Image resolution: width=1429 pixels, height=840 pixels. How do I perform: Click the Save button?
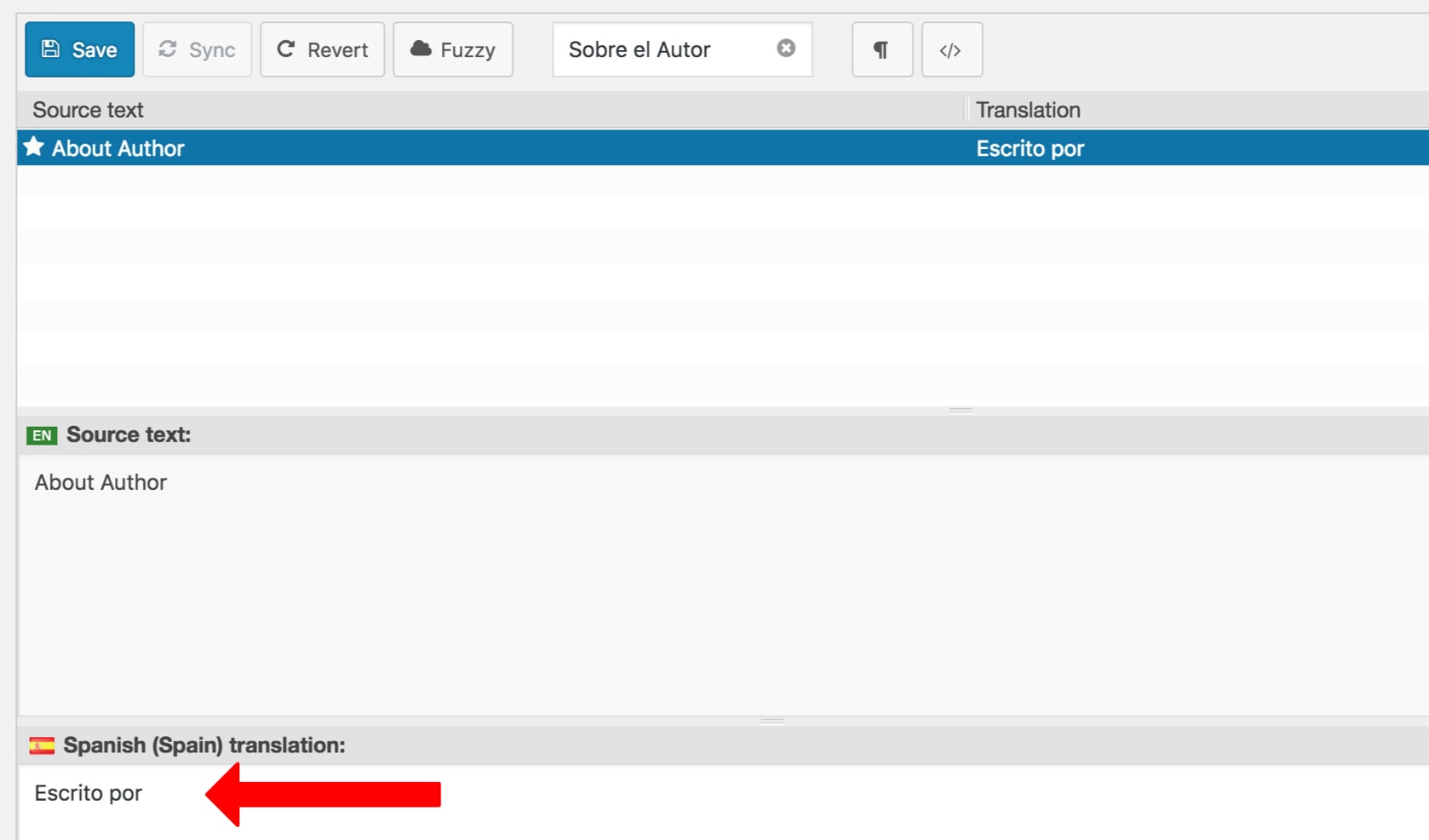click(x=79, y=50)
